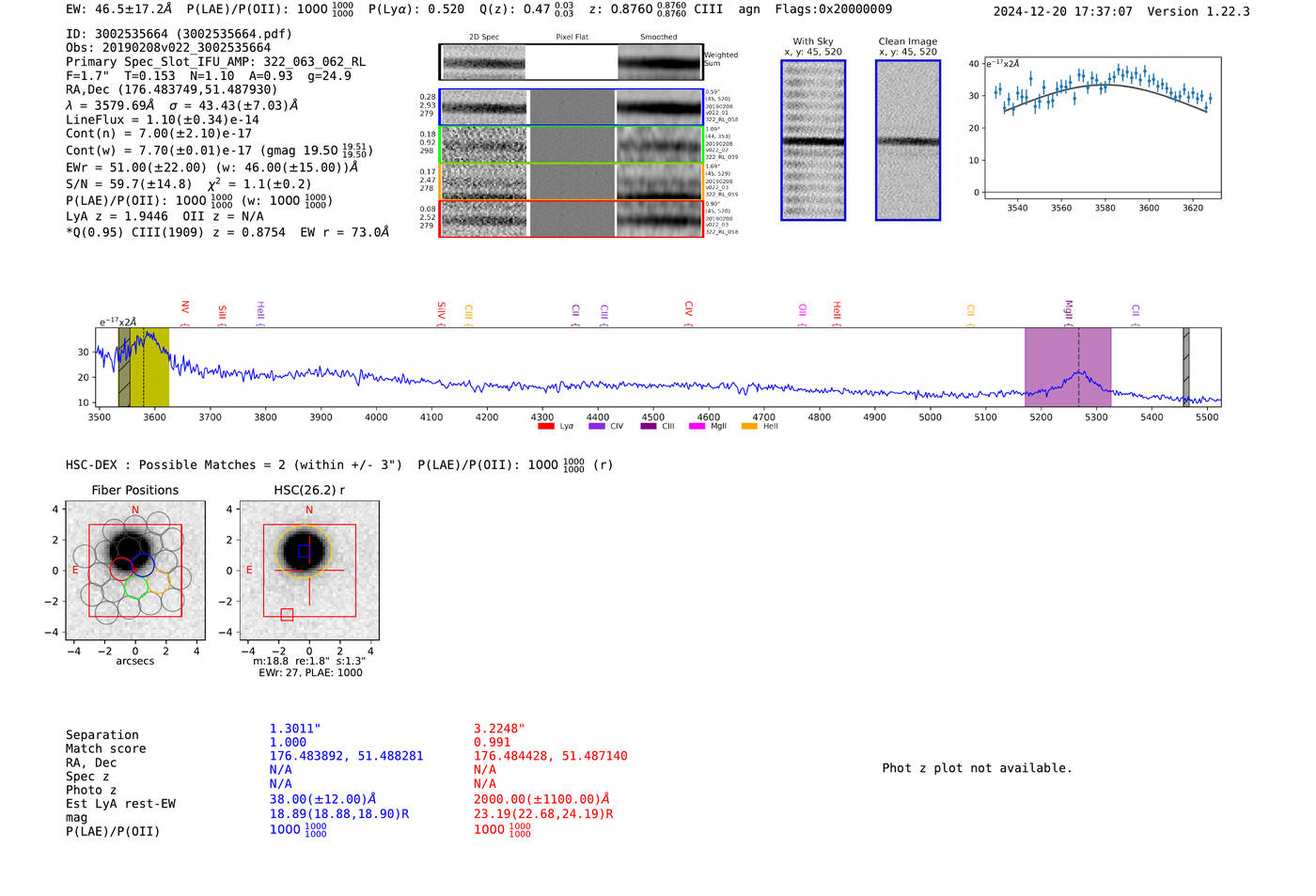
Task: Click the blue fiber circle in Fiber Positions
Action: point(143,565)
